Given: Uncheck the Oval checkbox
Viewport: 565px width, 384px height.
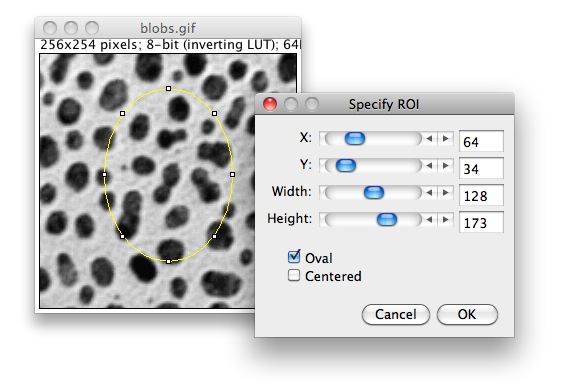Looking at the screenshot, I should pyautogui.click(x=294, y=257).
